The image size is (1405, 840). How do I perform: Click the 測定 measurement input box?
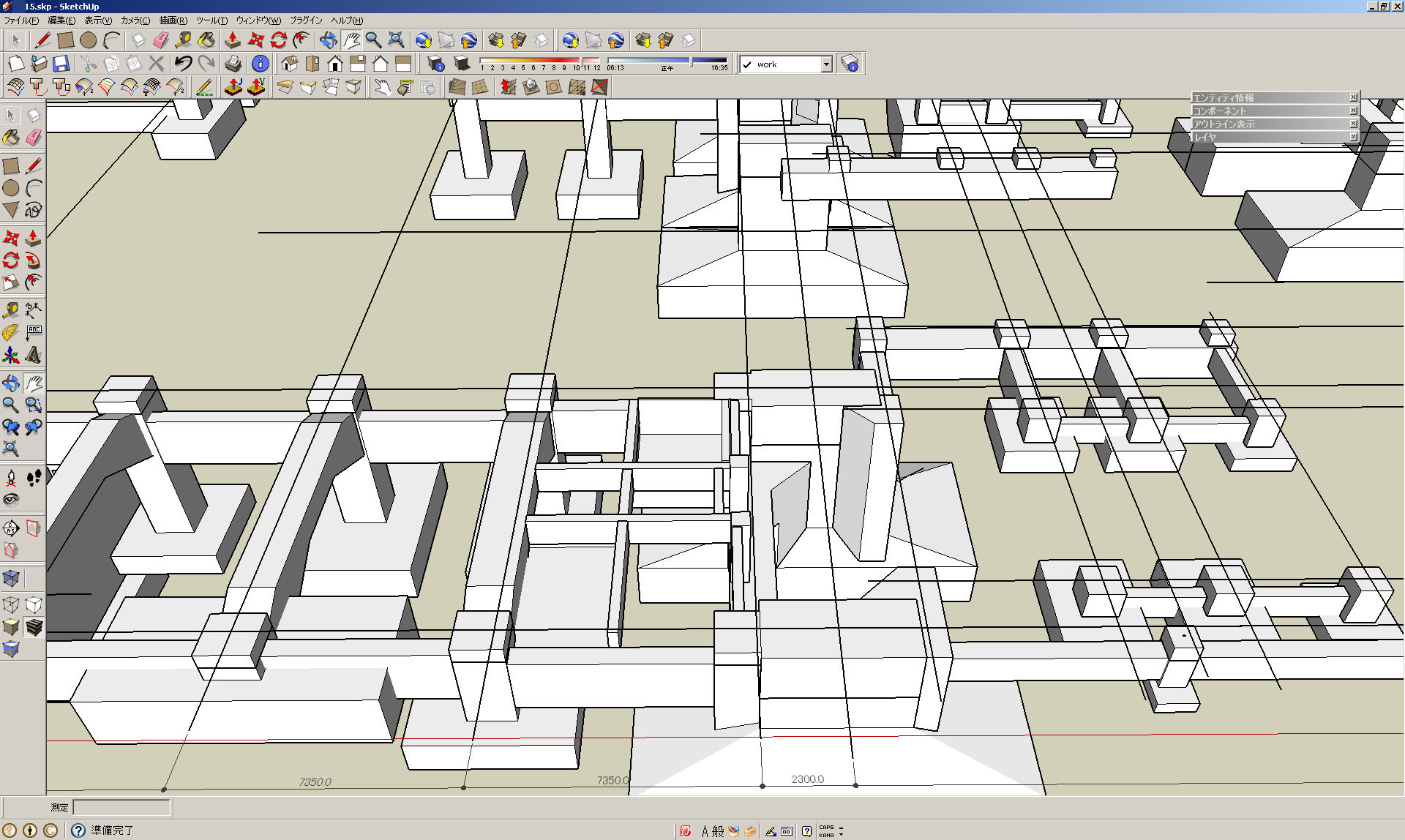[121, 807]
